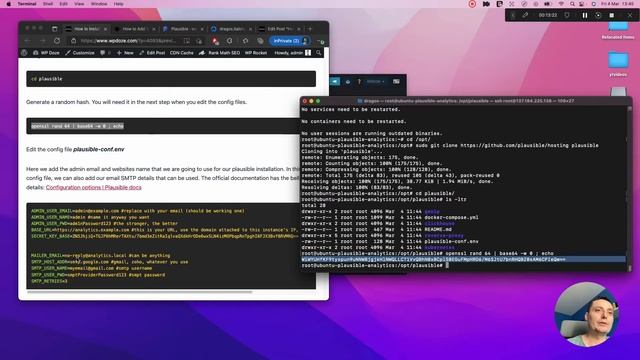
Task: Open the Configuration options Plausible docs link
Action: [x=93, y=187]
